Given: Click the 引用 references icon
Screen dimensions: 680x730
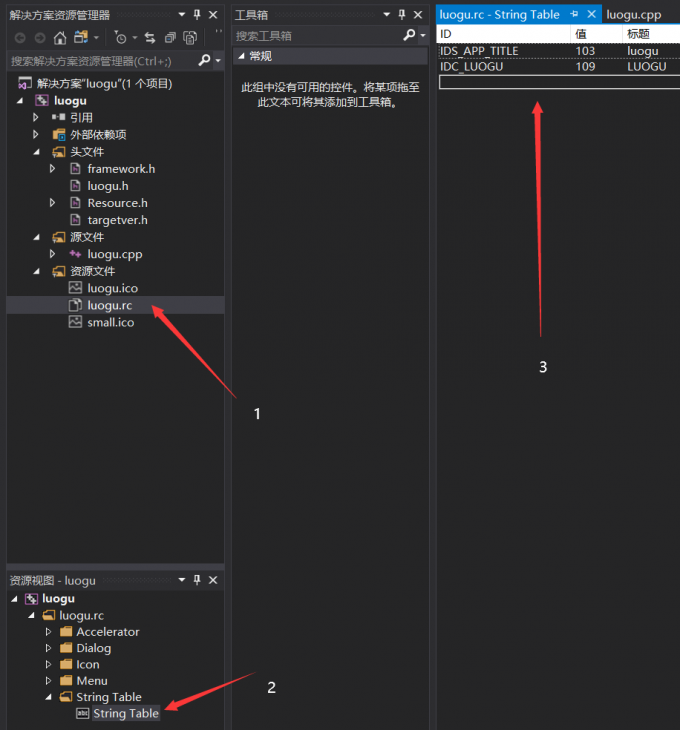Looking at the screenshot, I should point(59,117).
